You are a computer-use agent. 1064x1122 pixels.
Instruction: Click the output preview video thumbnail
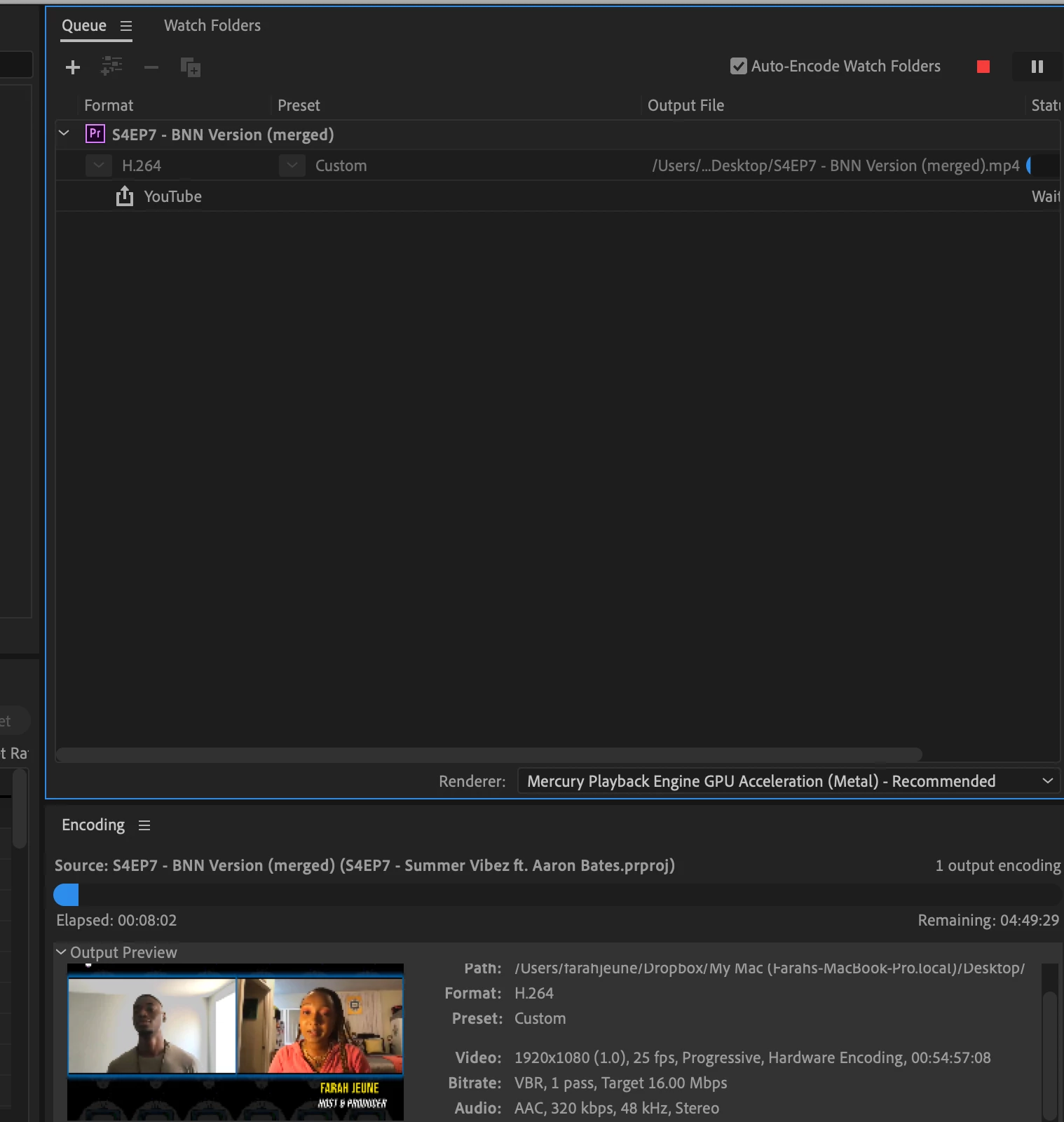point(236,1042)
